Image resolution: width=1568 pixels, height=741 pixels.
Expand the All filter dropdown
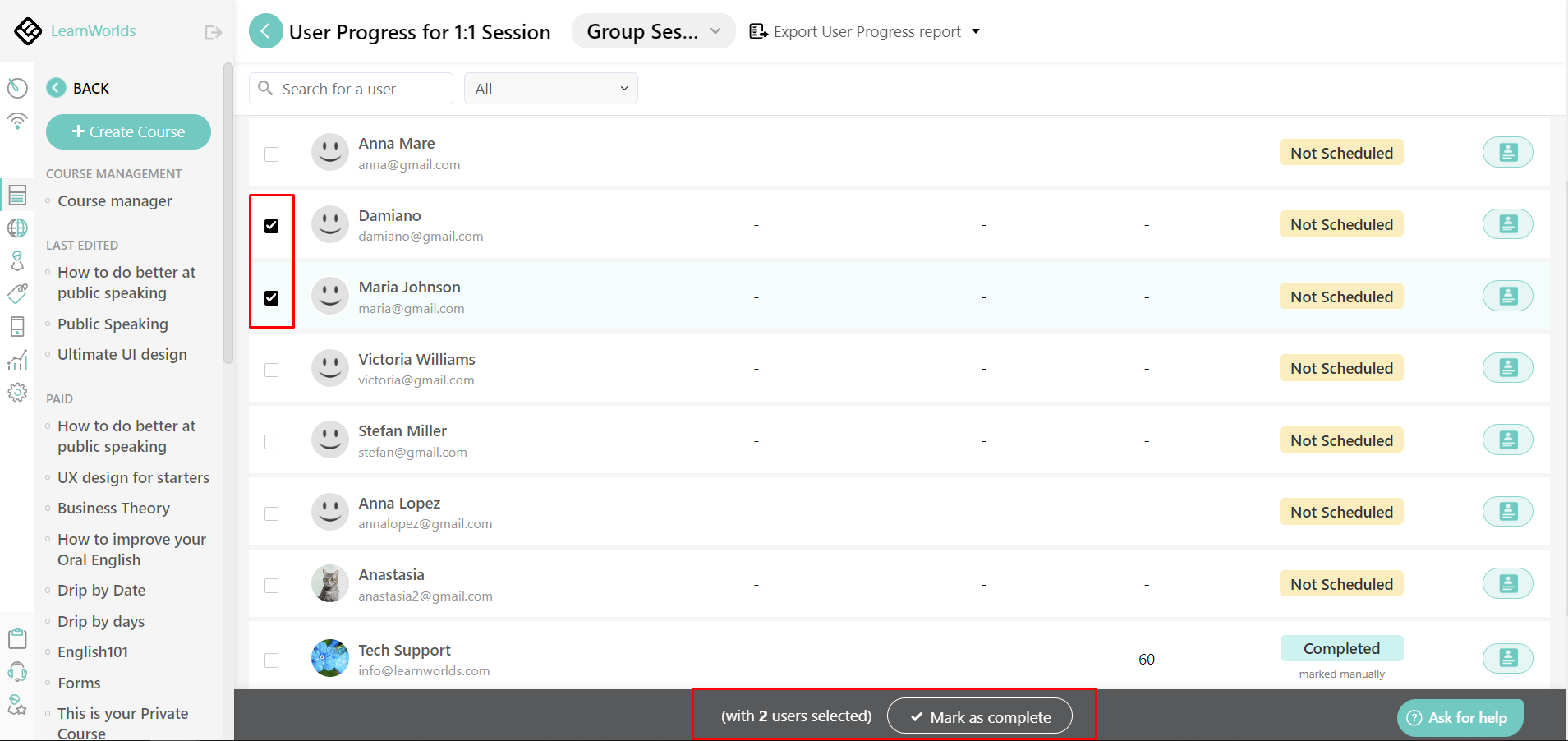550,88
